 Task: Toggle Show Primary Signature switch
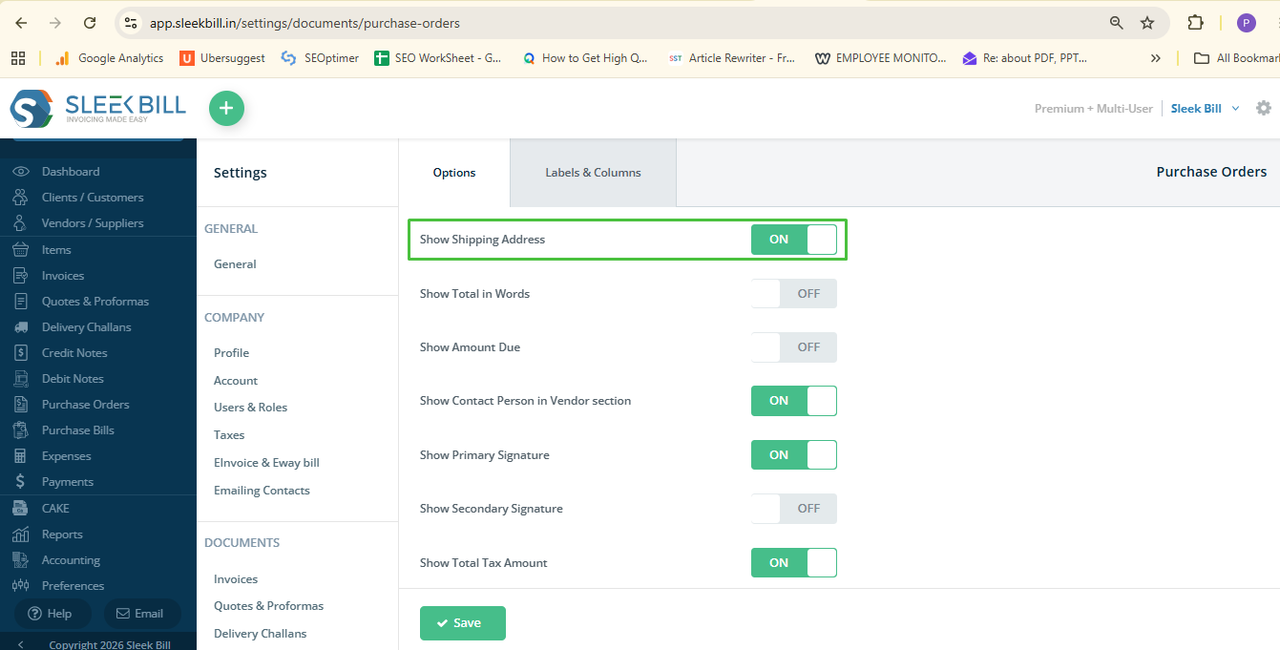tap(794, 455)
